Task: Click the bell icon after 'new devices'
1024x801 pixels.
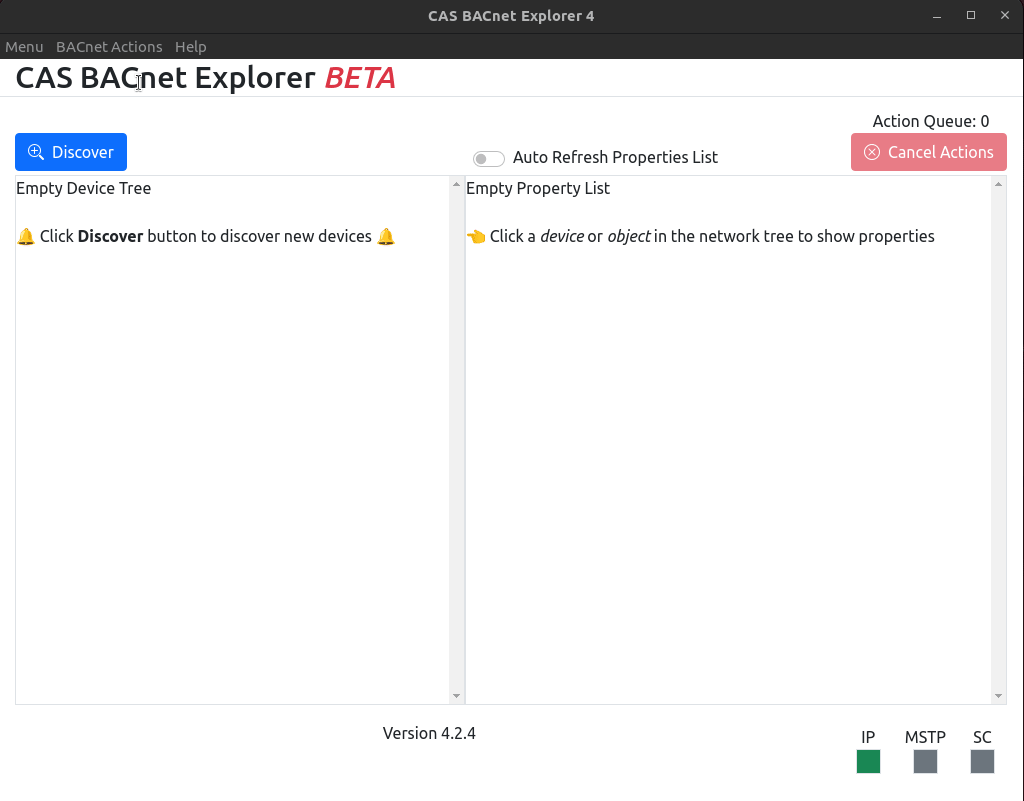Action: click(386, 236)
